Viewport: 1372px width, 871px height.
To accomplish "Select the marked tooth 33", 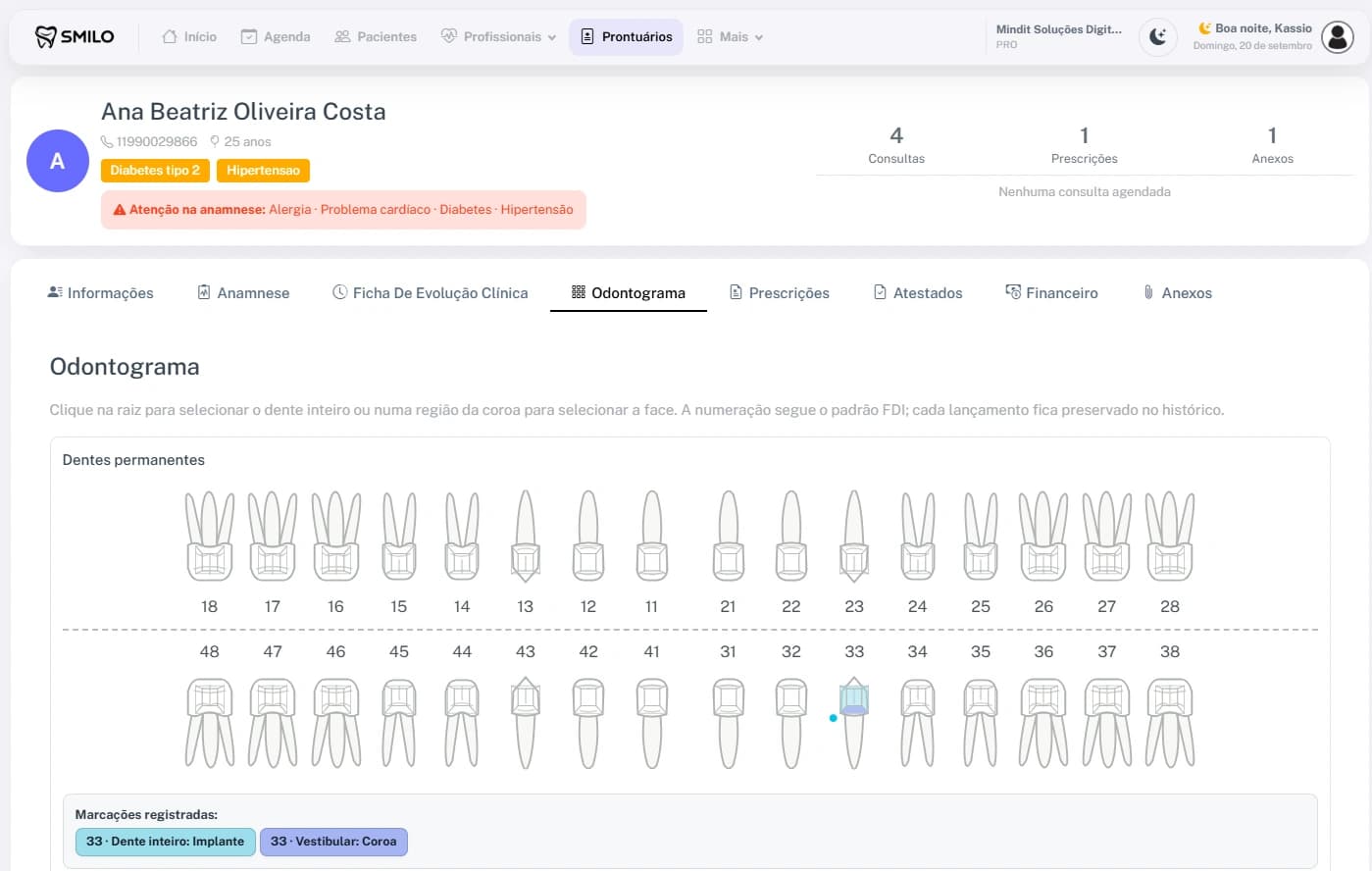I will (854, 723).
